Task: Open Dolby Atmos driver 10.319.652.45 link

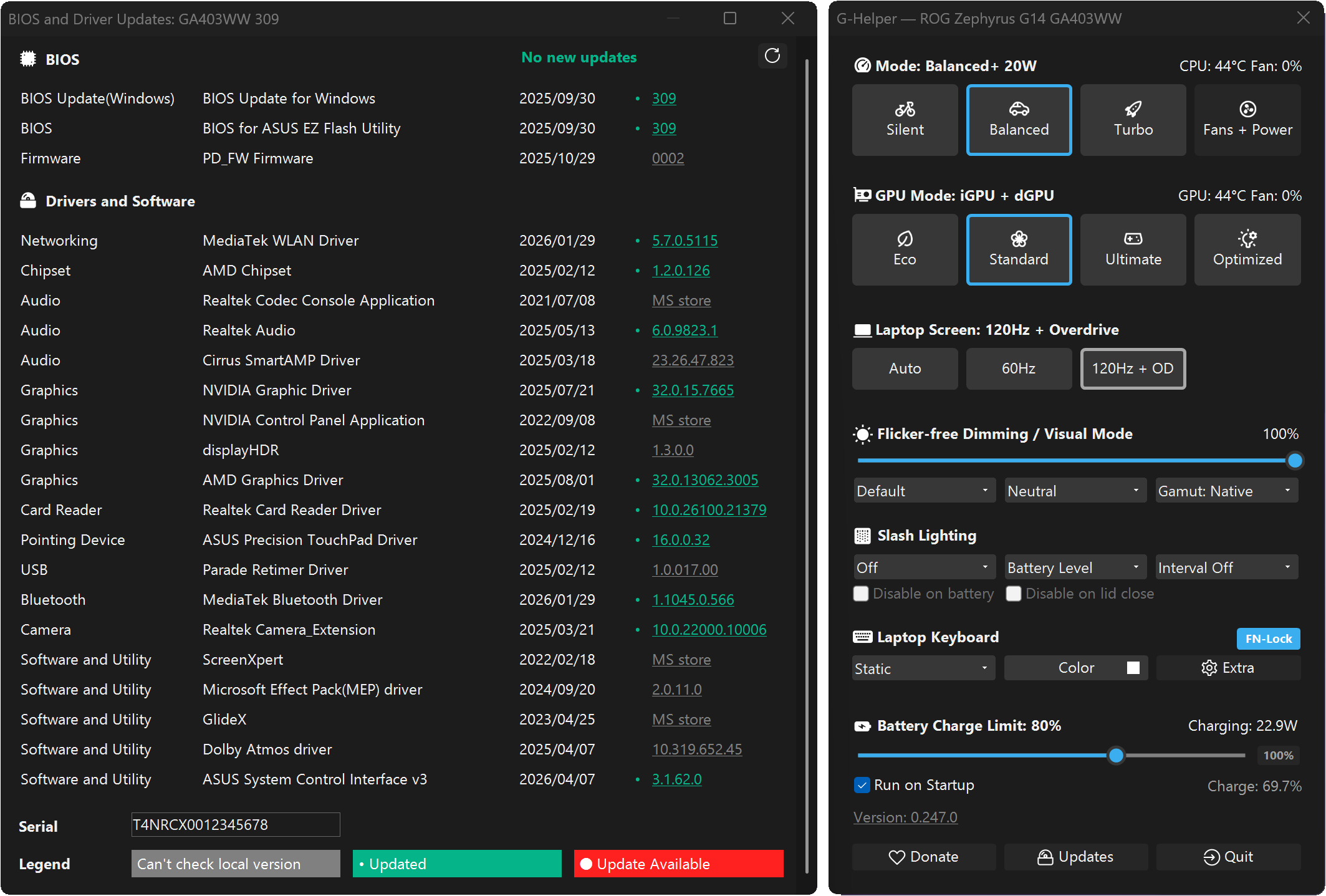Action: tap(697, 749)
